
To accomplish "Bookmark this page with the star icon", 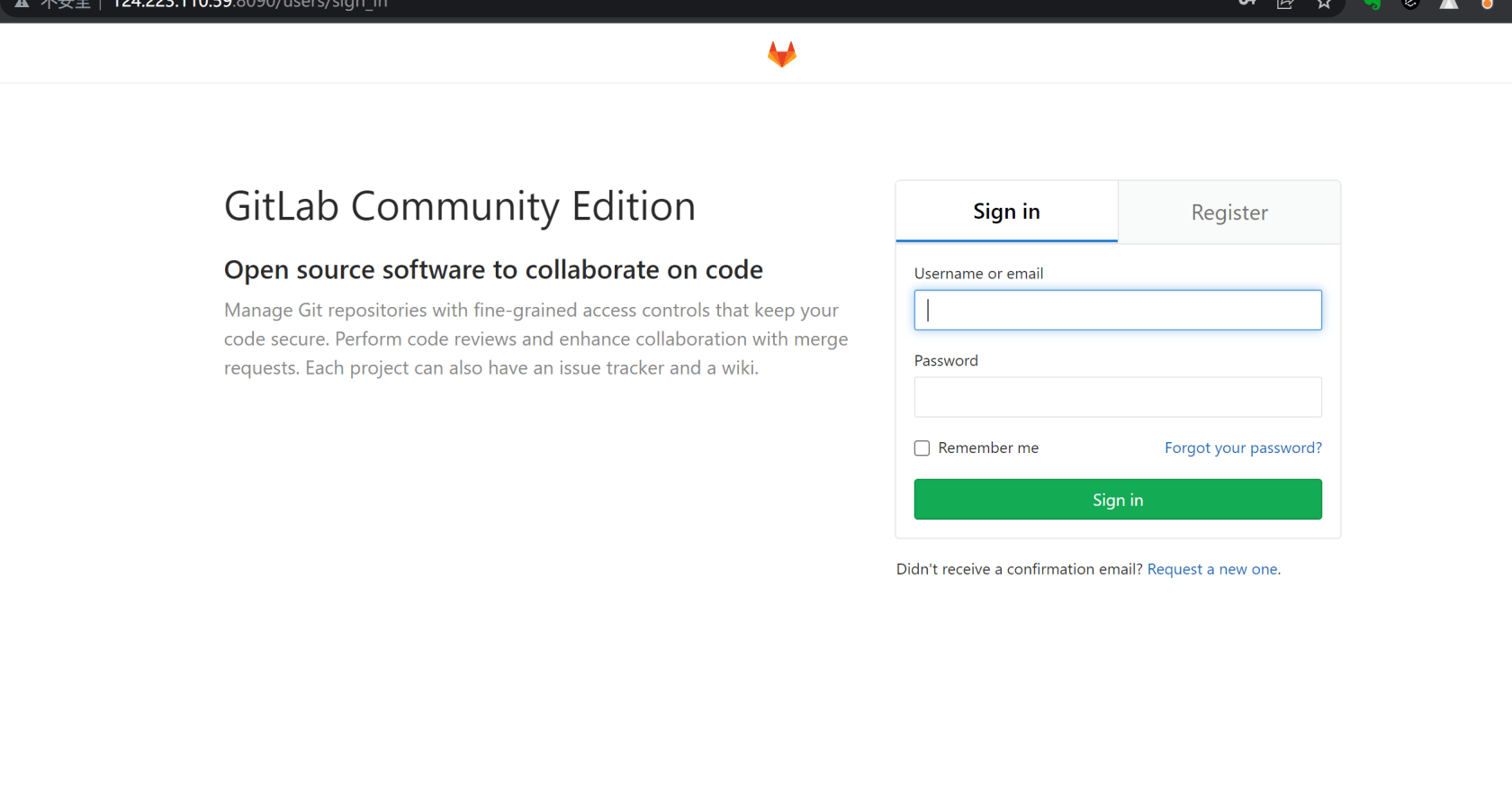I will coord(1324,4).
